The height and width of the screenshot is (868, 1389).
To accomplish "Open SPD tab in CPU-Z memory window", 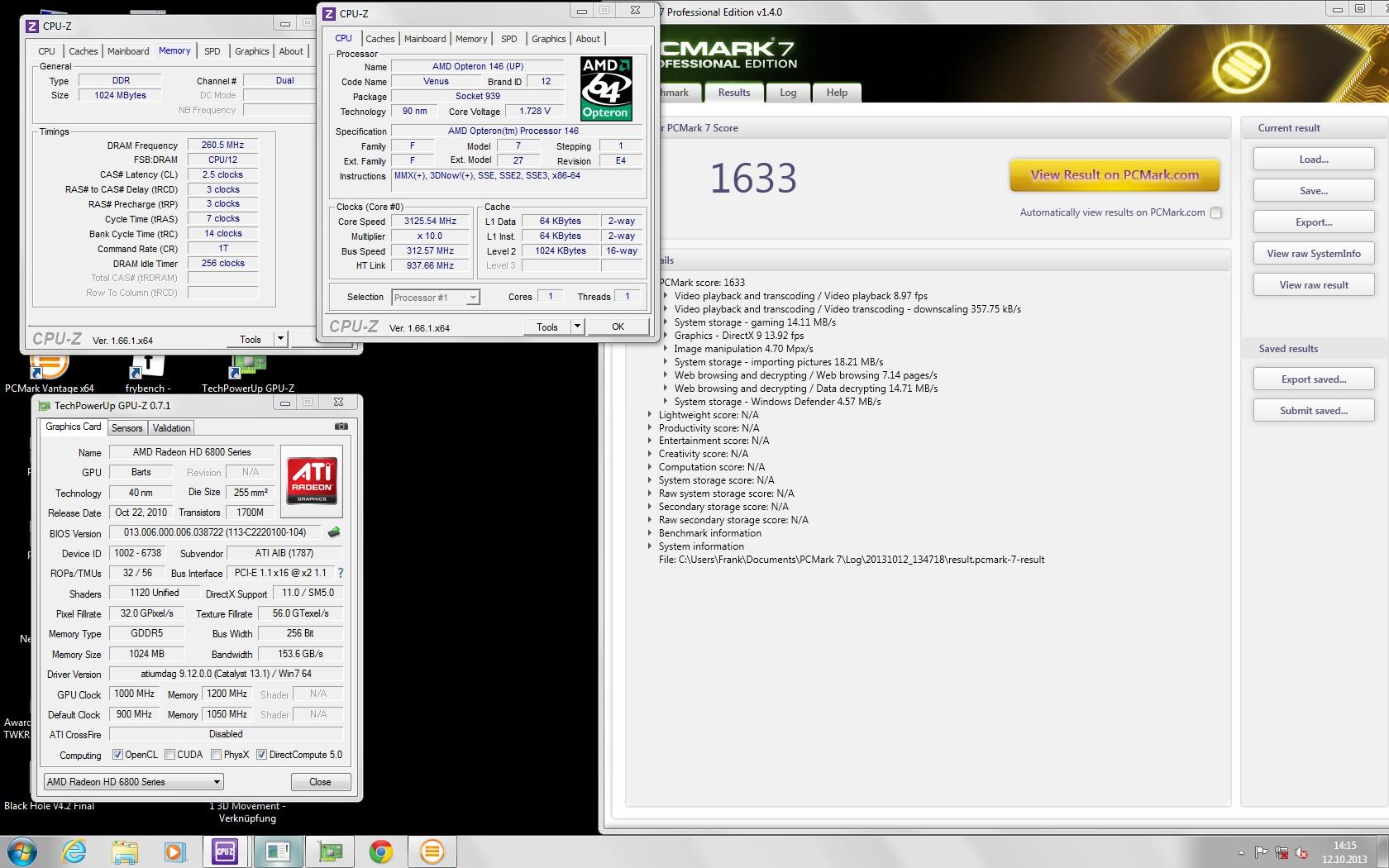I will tap(212, 51).
